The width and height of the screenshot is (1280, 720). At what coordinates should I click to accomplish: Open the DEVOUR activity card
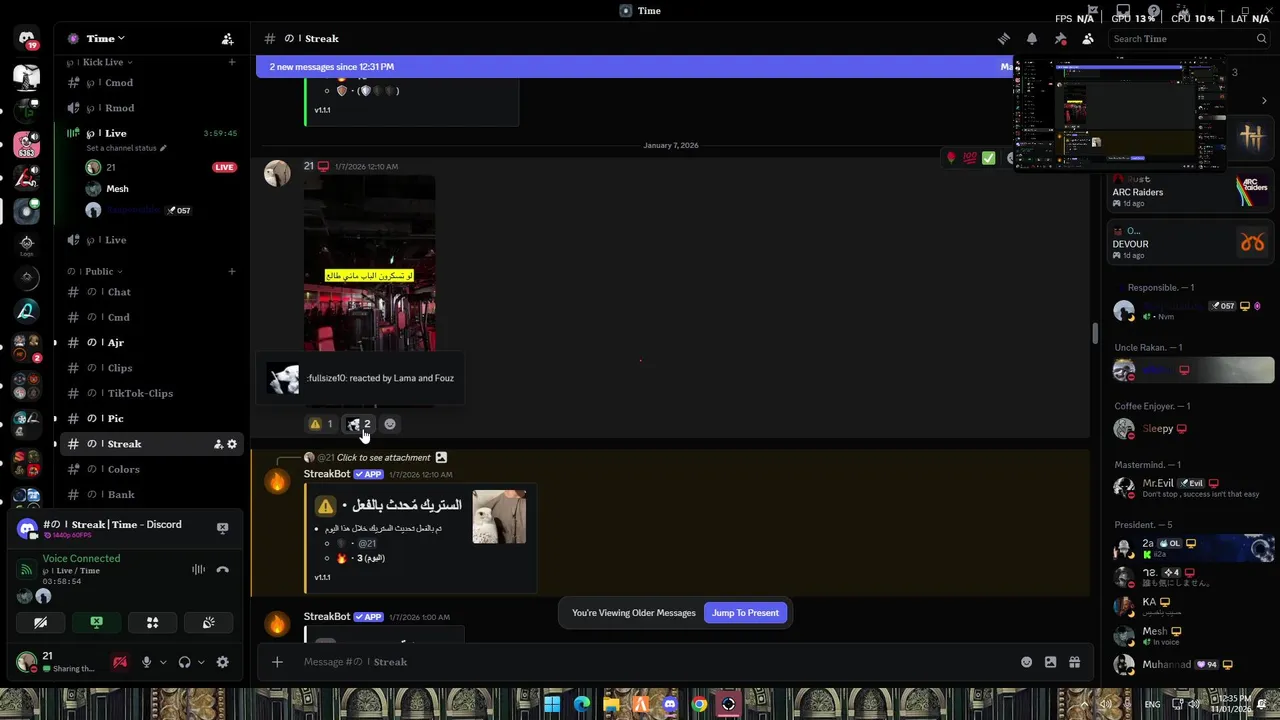click(x=1191, y=243)
